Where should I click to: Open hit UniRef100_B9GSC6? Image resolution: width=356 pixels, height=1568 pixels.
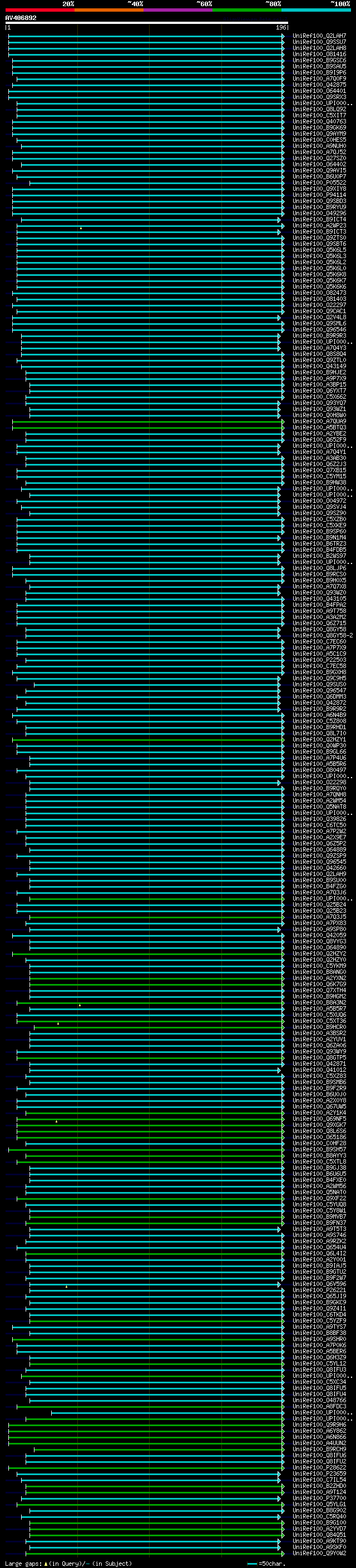319,60
